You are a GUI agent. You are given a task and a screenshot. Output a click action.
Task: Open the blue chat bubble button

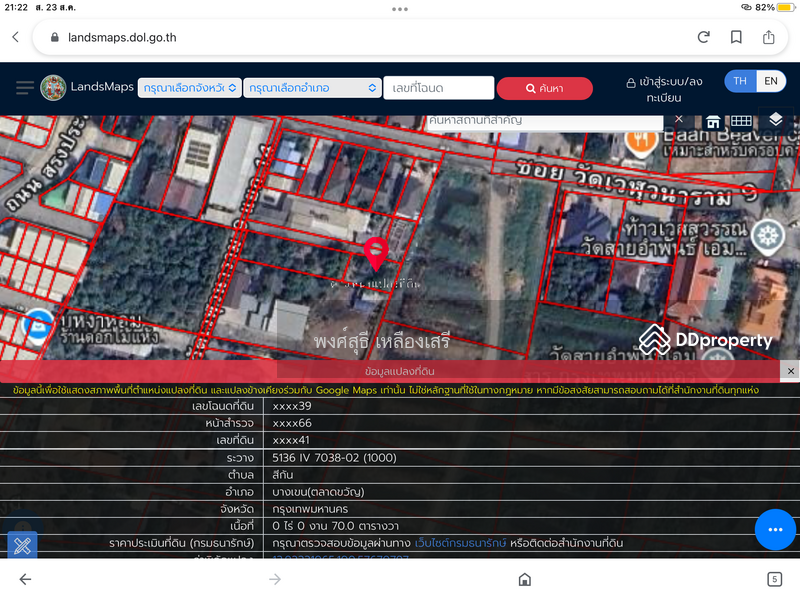tap(775, 529)
